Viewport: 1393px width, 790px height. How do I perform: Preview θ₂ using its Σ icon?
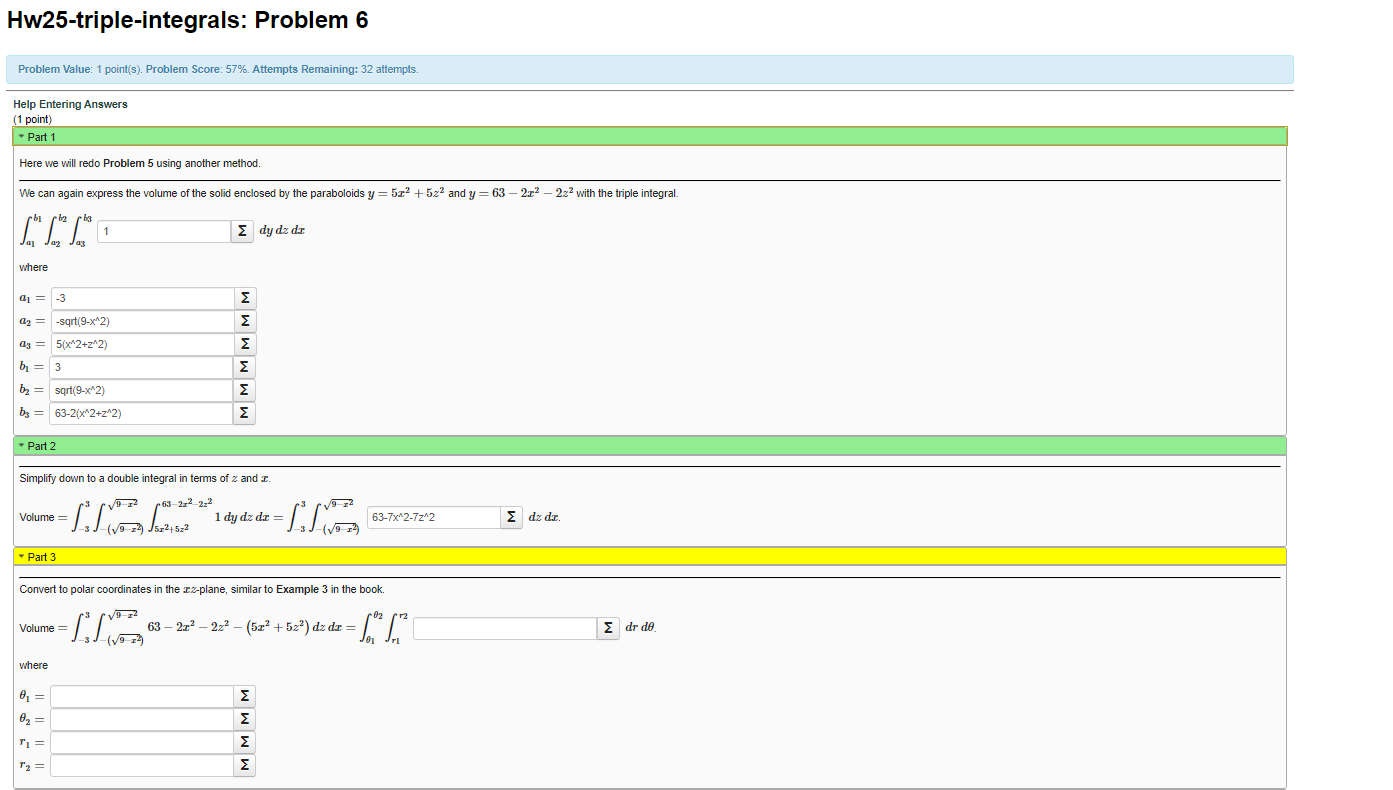(x=244, y=718)
